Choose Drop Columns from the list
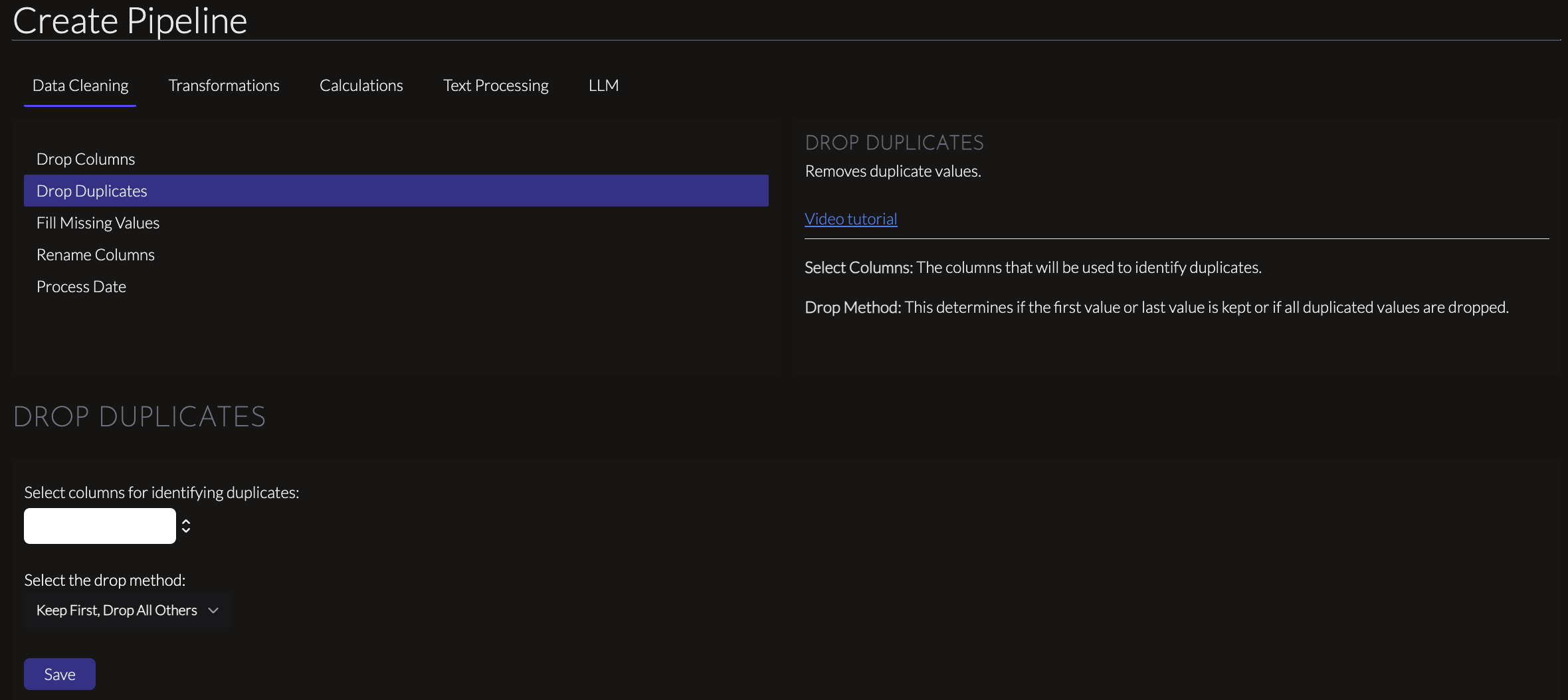 [396, 159]
